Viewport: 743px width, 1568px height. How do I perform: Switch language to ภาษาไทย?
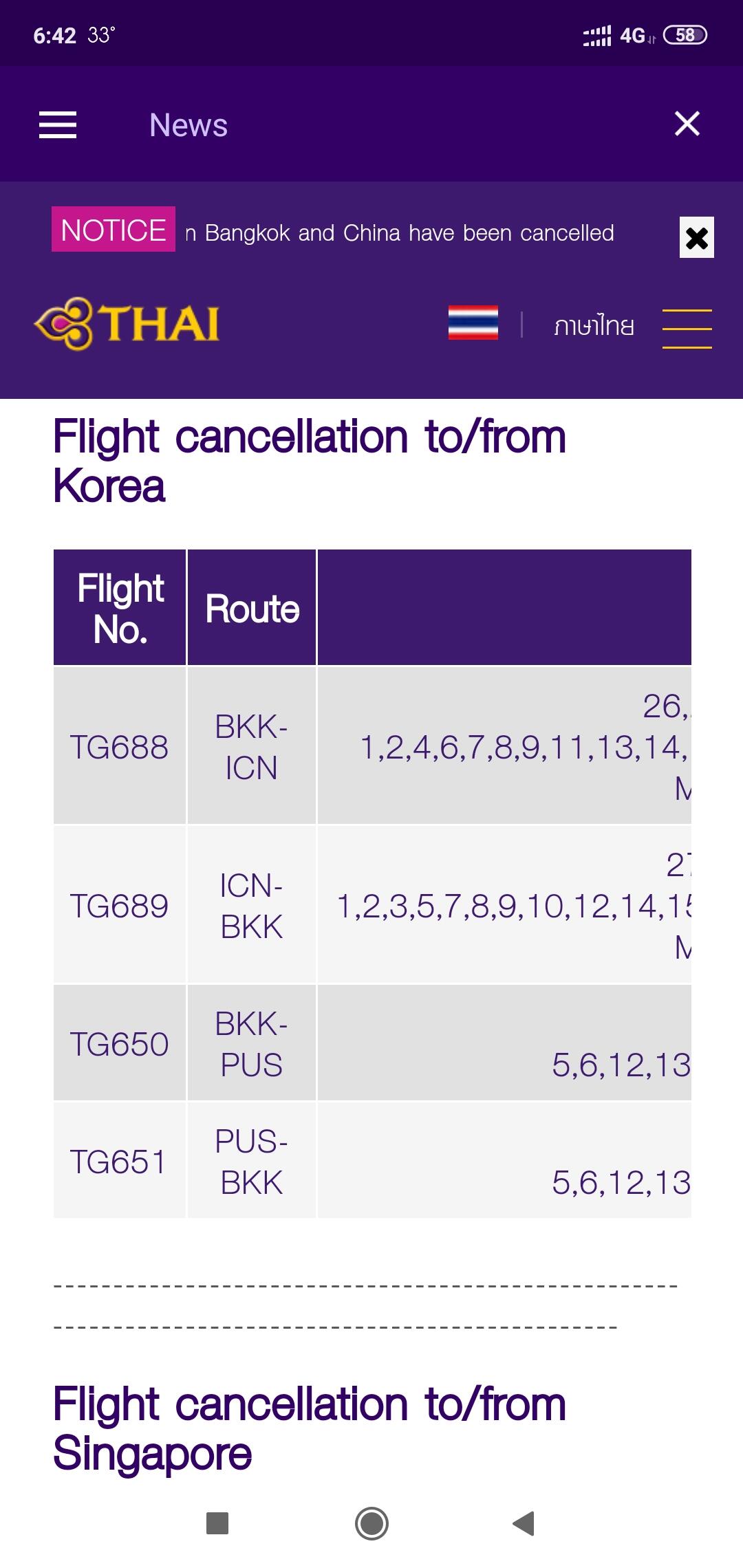[x=594, y=325]
